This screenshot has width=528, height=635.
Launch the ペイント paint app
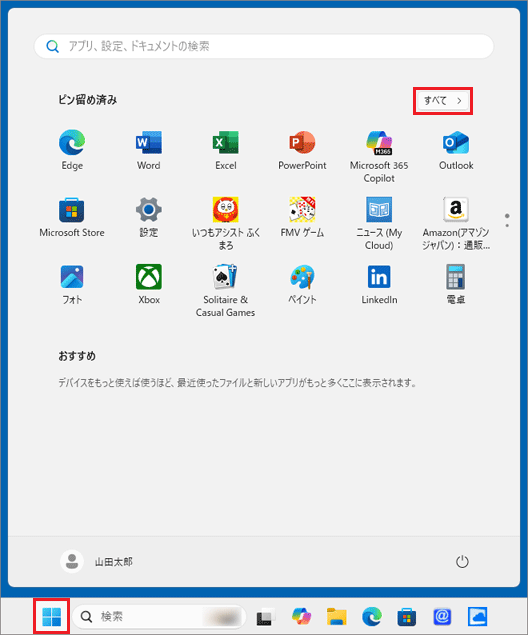(302, 285)
